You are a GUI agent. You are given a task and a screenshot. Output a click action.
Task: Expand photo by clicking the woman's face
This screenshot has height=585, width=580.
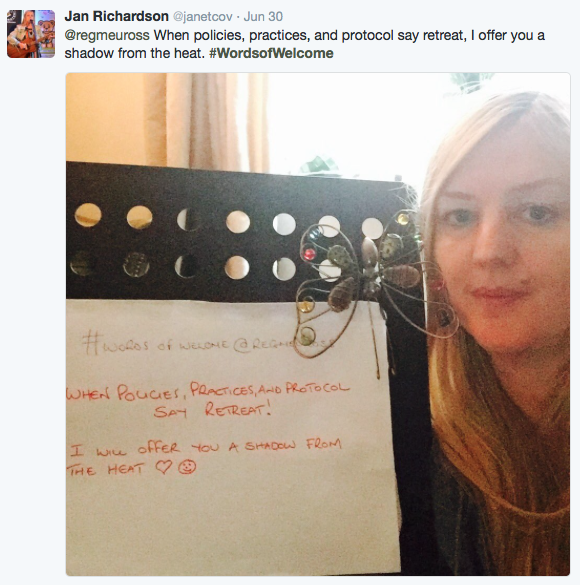click(x=504, y=243)
